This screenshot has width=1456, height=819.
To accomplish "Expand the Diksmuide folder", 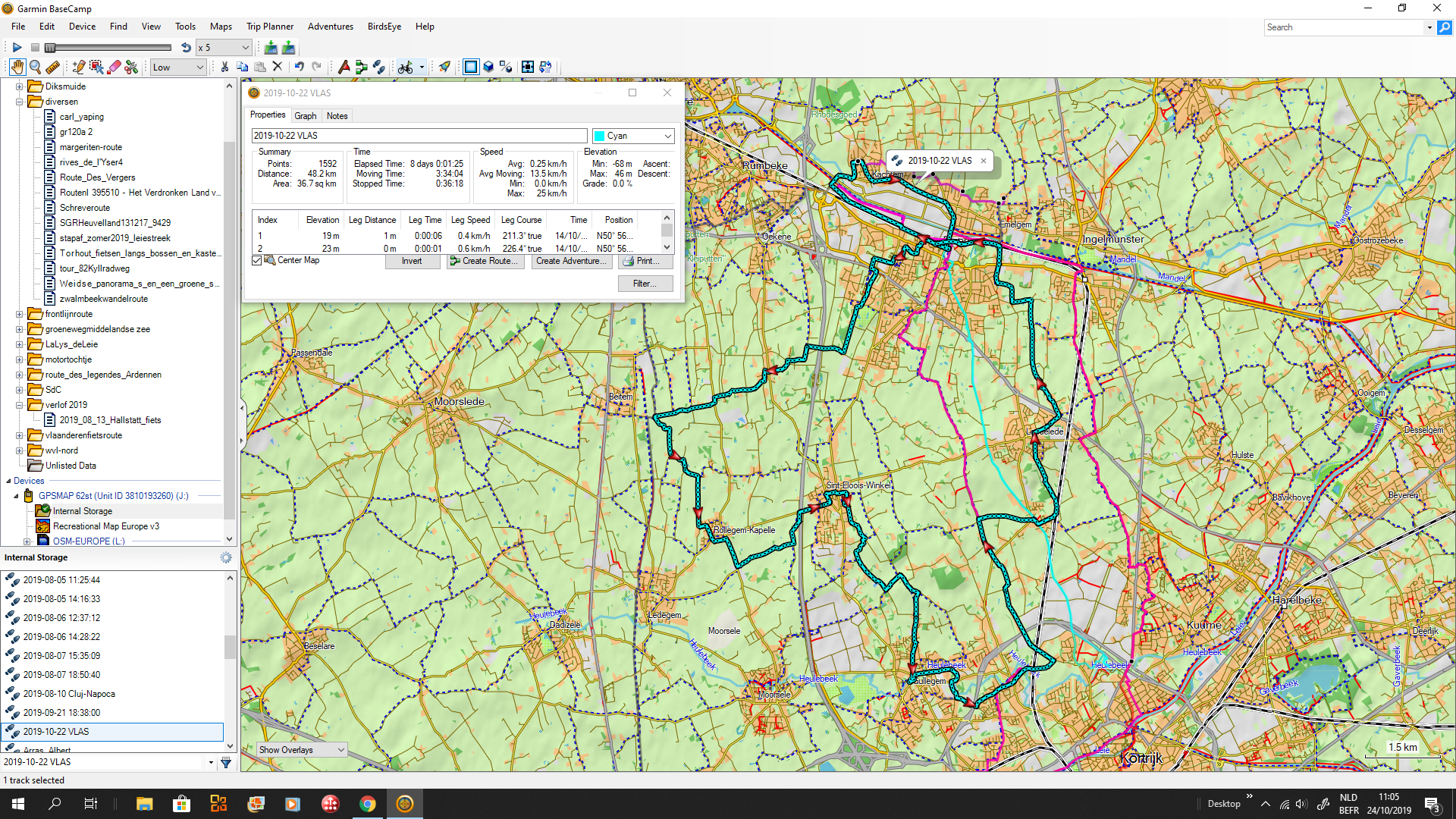I will (x=20, y=86).
